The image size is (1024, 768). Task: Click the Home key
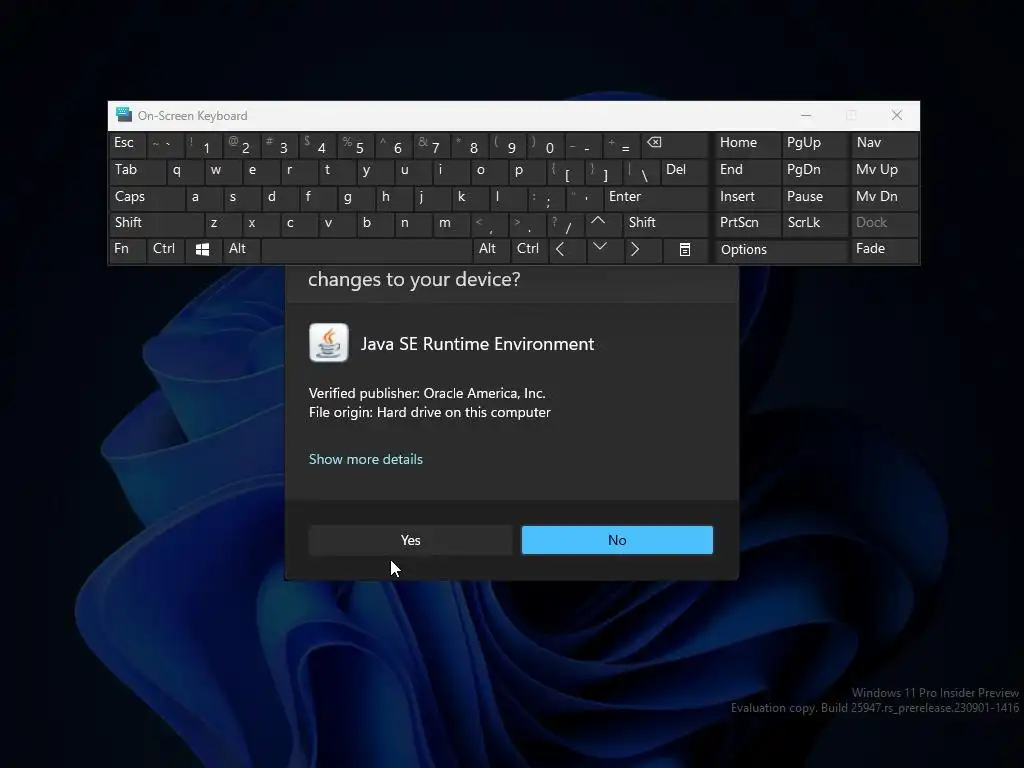pyautogui.click(x=746, y=144)
